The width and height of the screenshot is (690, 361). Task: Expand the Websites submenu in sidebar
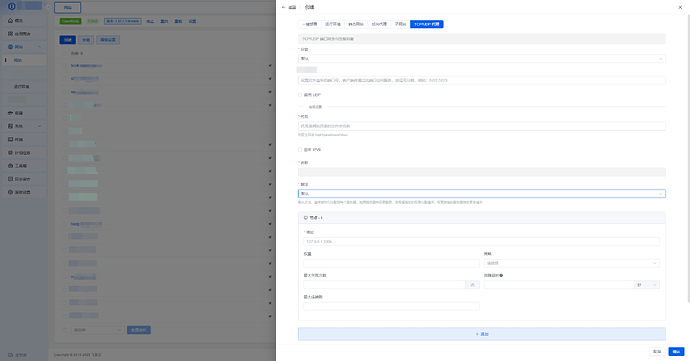click(24, 47)
